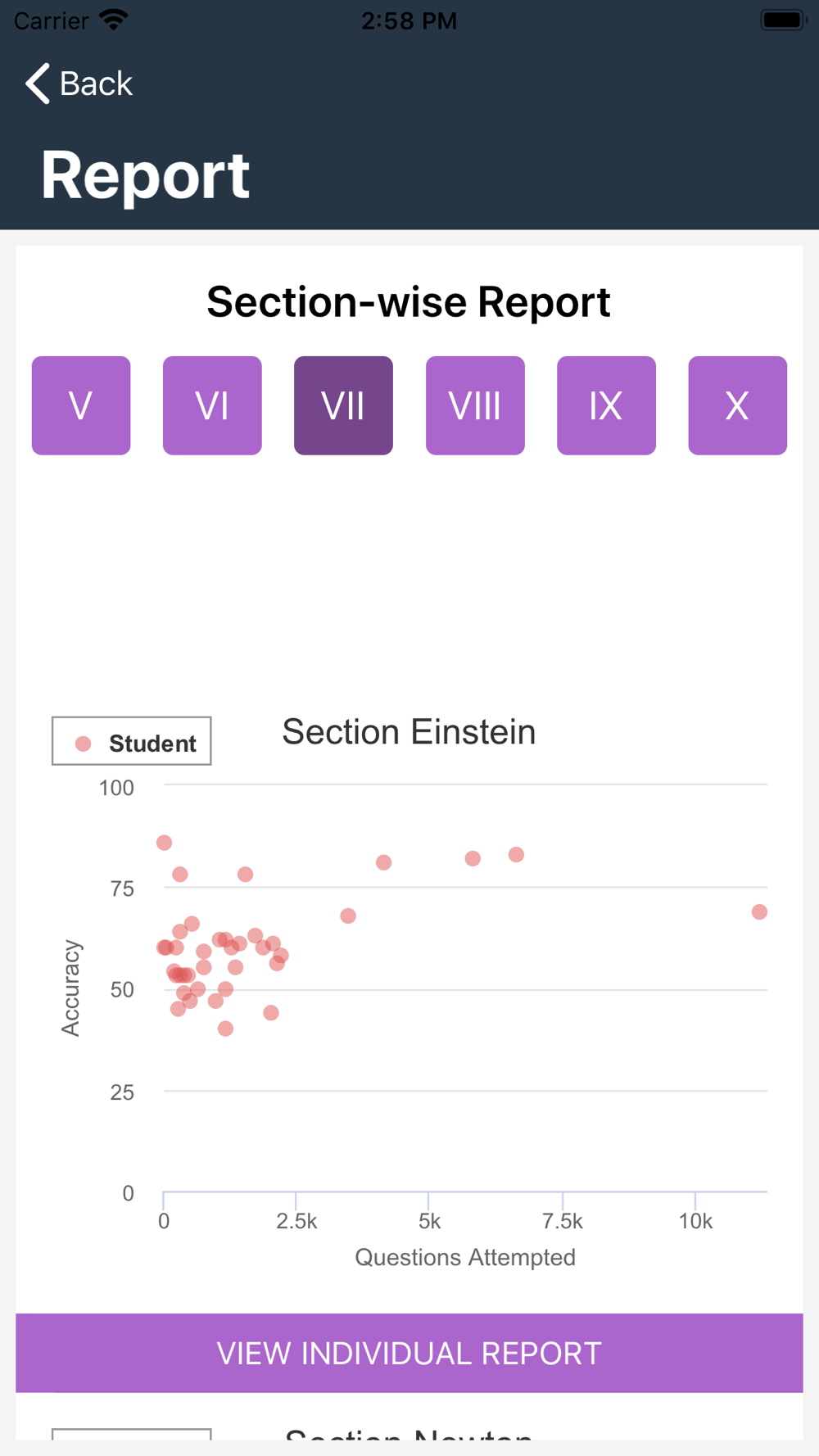Open View Individual Report button

point(409,1353)
